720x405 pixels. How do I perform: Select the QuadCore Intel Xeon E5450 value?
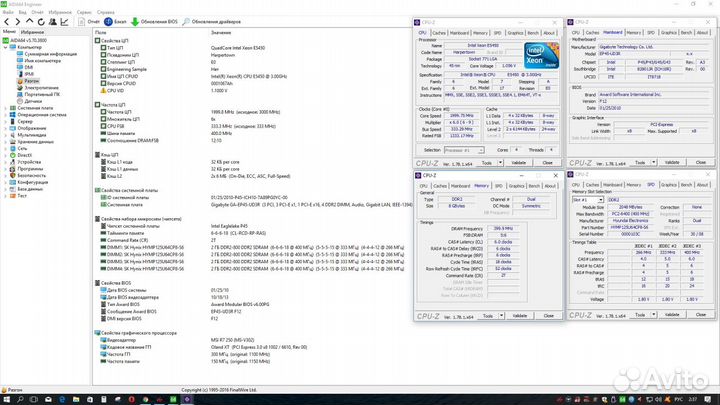coord(238,48)
